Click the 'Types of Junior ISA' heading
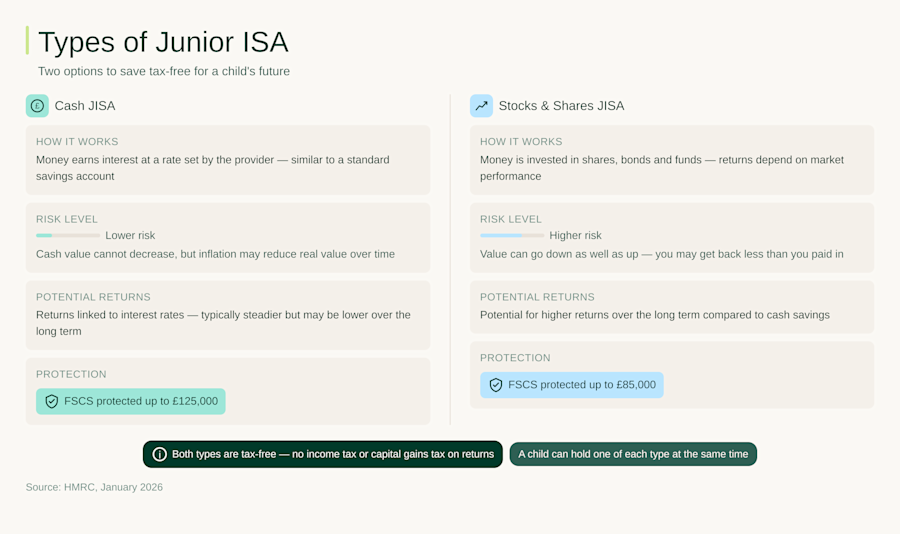The height and width of the screenshot is (534, 900). point(163,42)
